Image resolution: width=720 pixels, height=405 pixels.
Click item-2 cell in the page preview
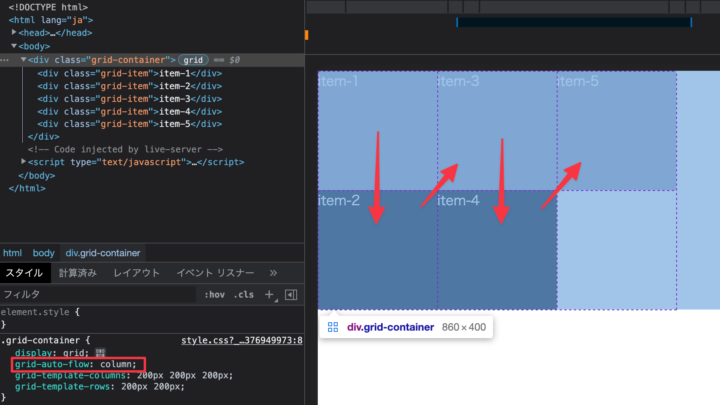click(x=377, y=250)
